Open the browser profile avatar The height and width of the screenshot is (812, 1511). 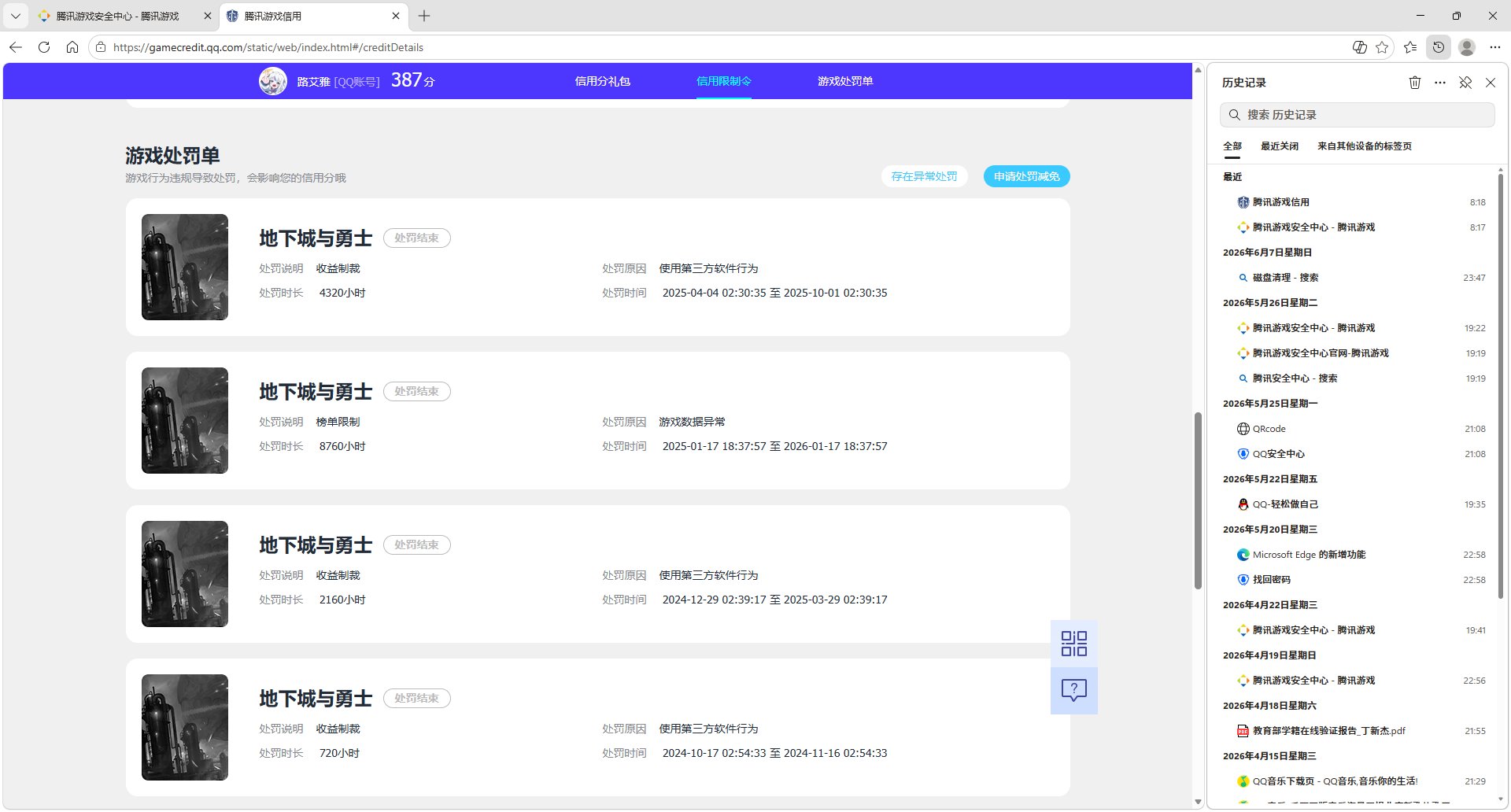point(1467,47)
